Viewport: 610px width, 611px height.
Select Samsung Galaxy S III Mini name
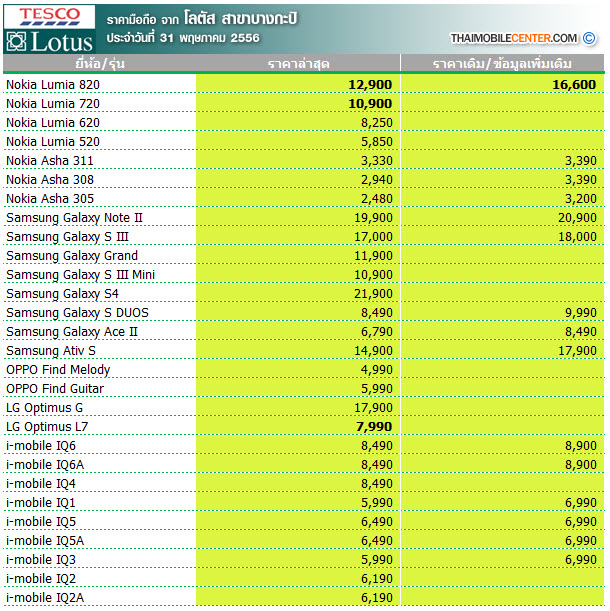pos(80,275)
